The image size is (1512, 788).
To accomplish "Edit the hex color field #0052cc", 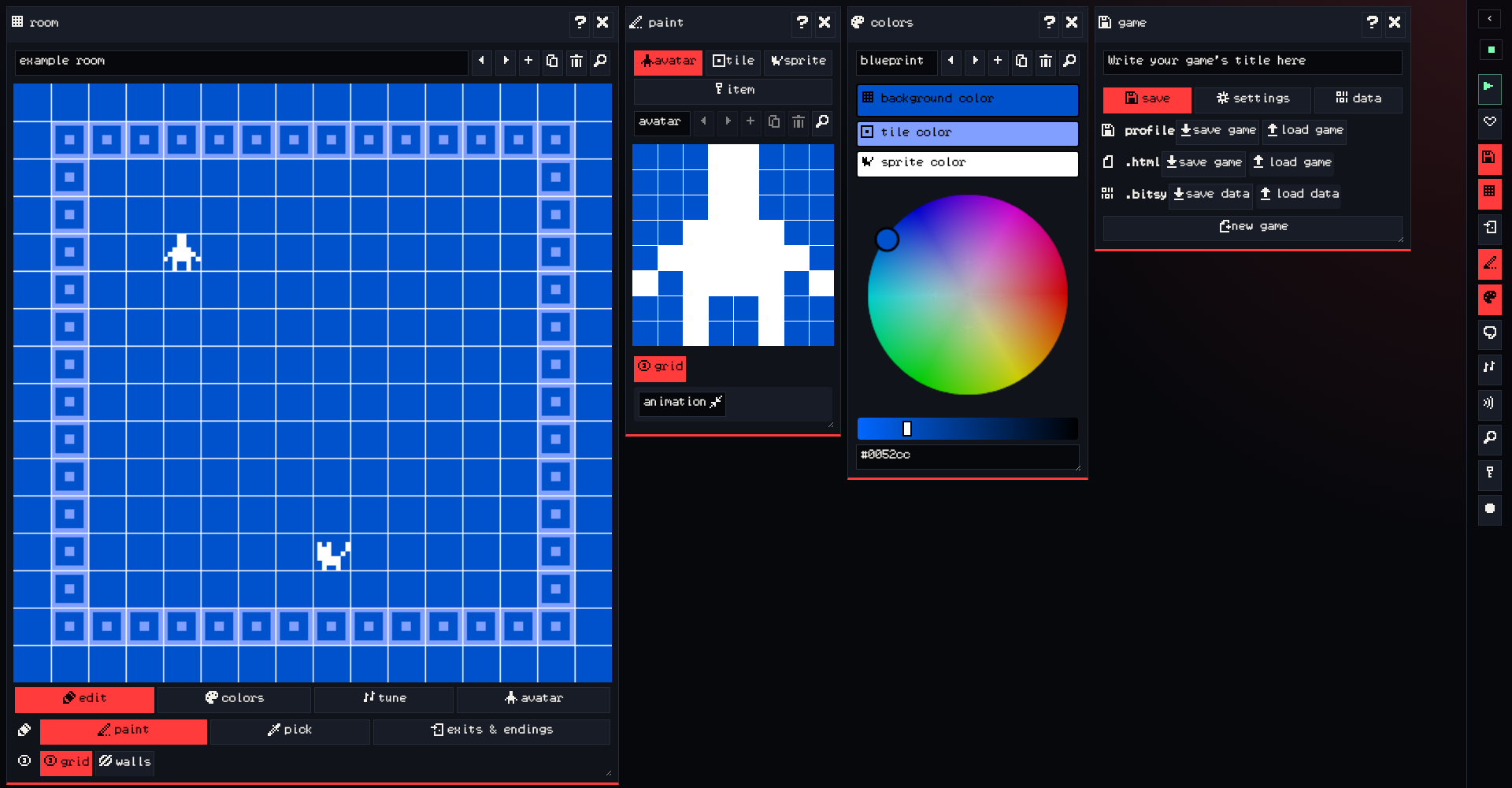I will [968, 455].
